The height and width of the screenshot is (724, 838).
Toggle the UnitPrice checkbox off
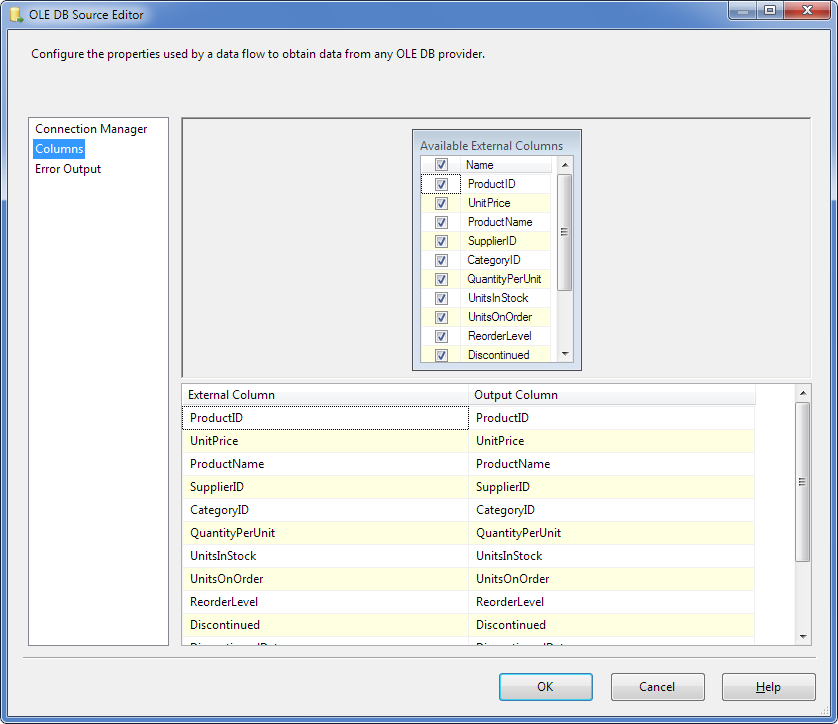[x=441, y=203]
